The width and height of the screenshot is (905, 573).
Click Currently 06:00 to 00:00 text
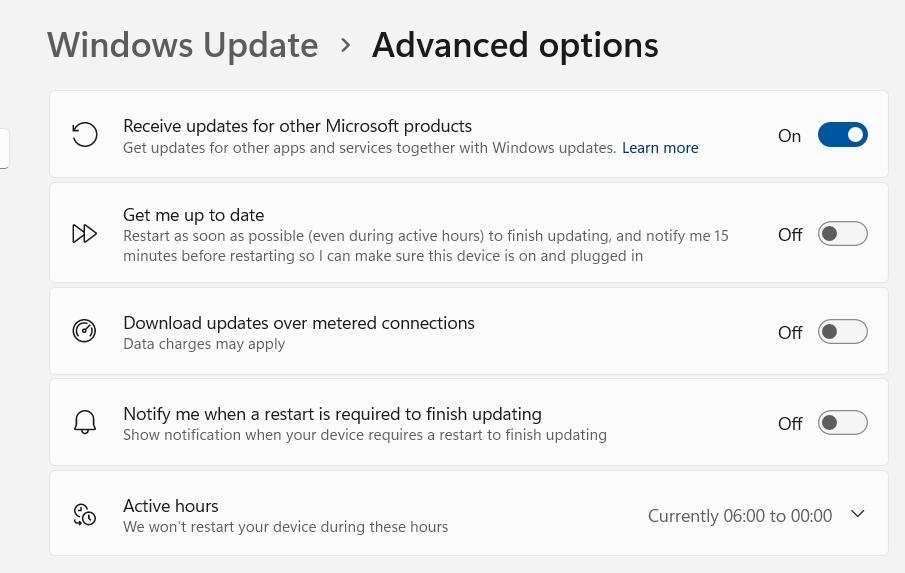tap(739, 516)
